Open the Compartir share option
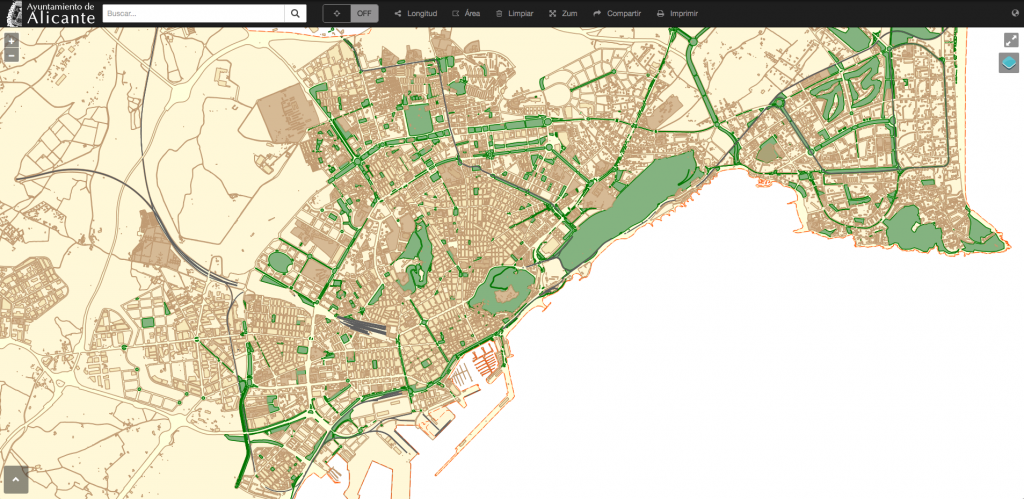1024x499 pixels. (x=617, y=14)
